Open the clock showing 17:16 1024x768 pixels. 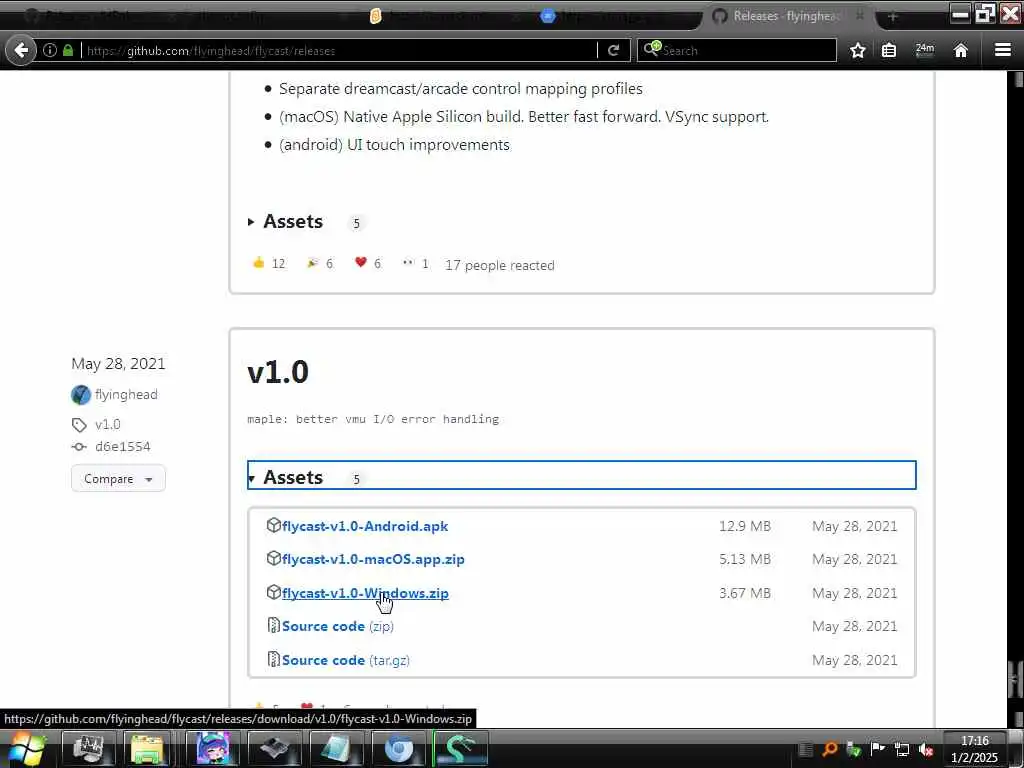974,749
